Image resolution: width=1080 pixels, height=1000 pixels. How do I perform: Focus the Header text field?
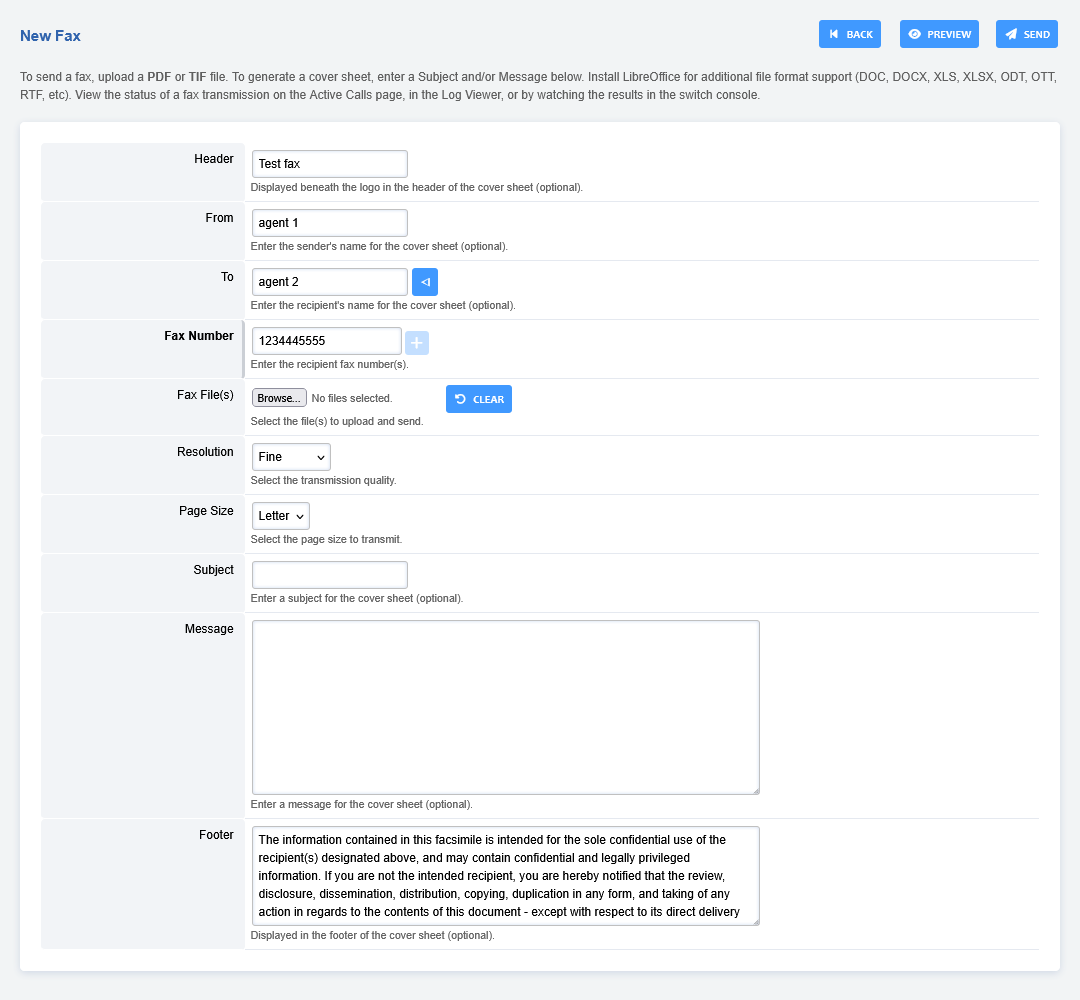329,164
